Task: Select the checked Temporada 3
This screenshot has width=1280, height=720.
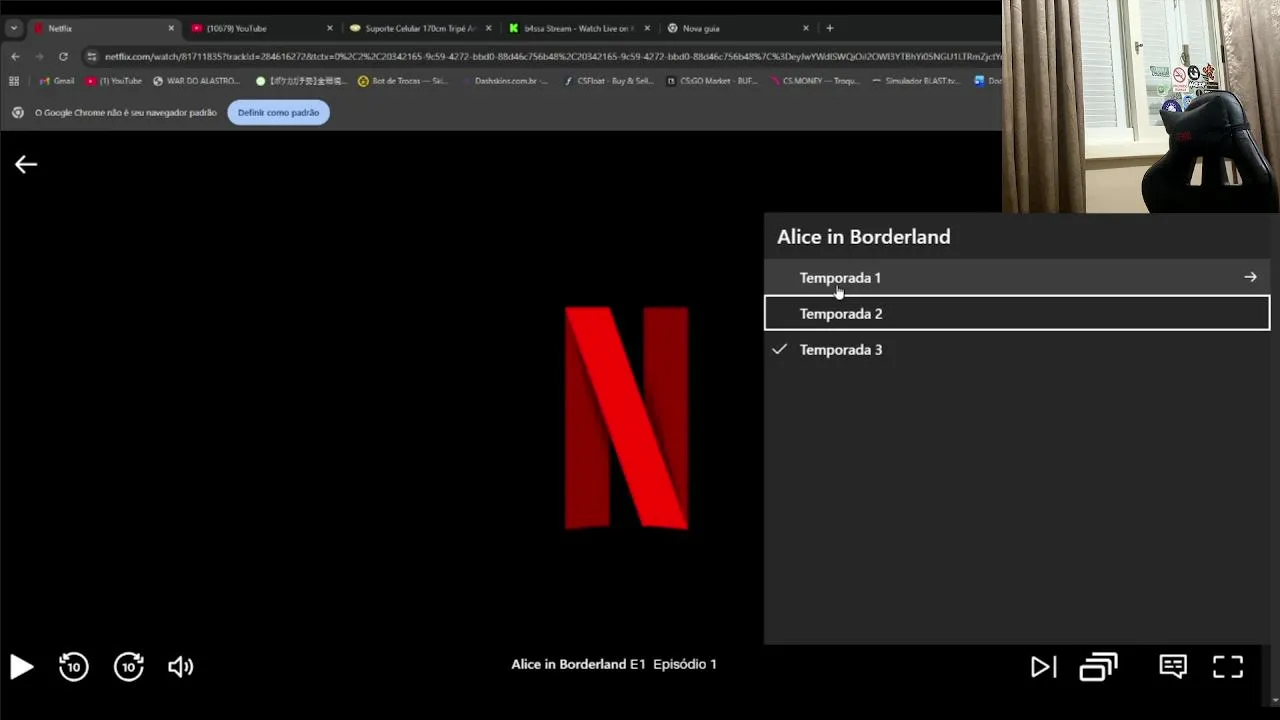Action: [1017, 349]
